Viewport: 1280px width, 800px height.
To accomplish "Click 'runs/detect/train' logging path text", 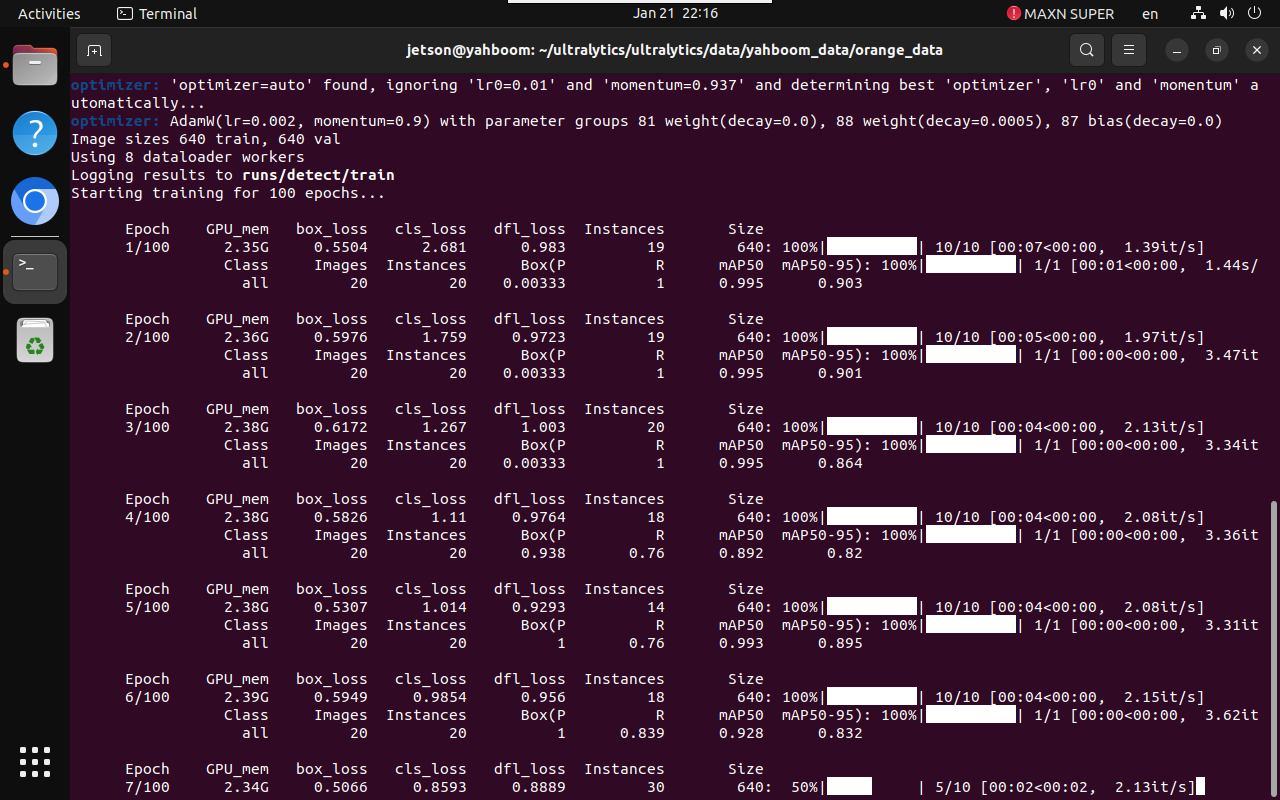I will [318, 175].
